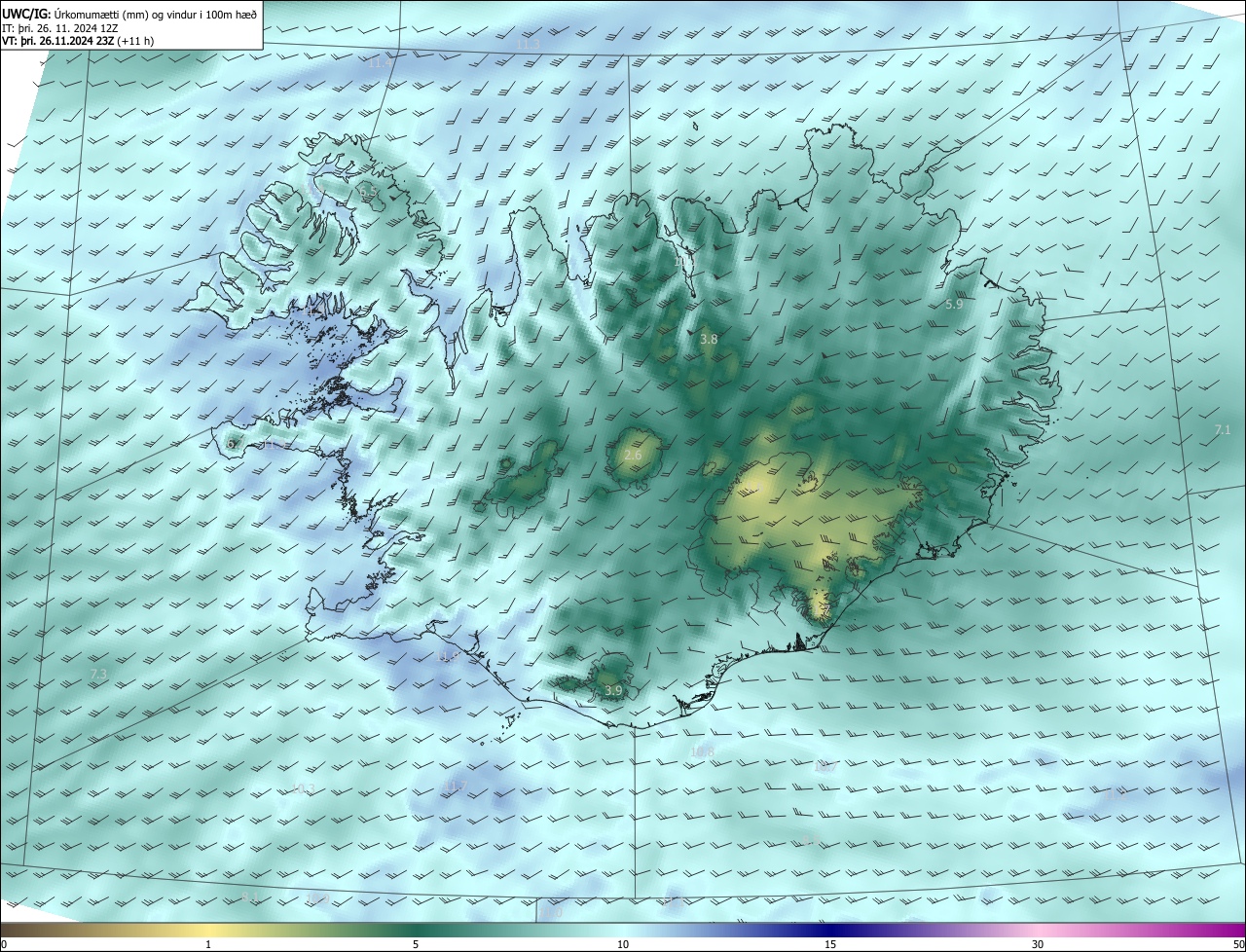Click the "3.8" precipitation value label

(709, 340)
